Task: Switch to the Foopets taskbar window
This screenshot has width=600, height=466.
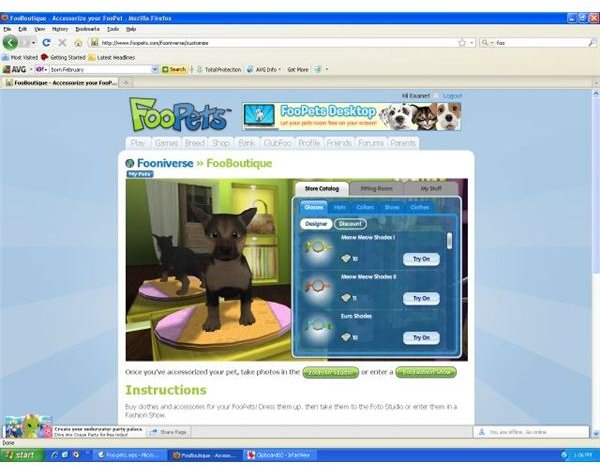Action: [131, 455]
